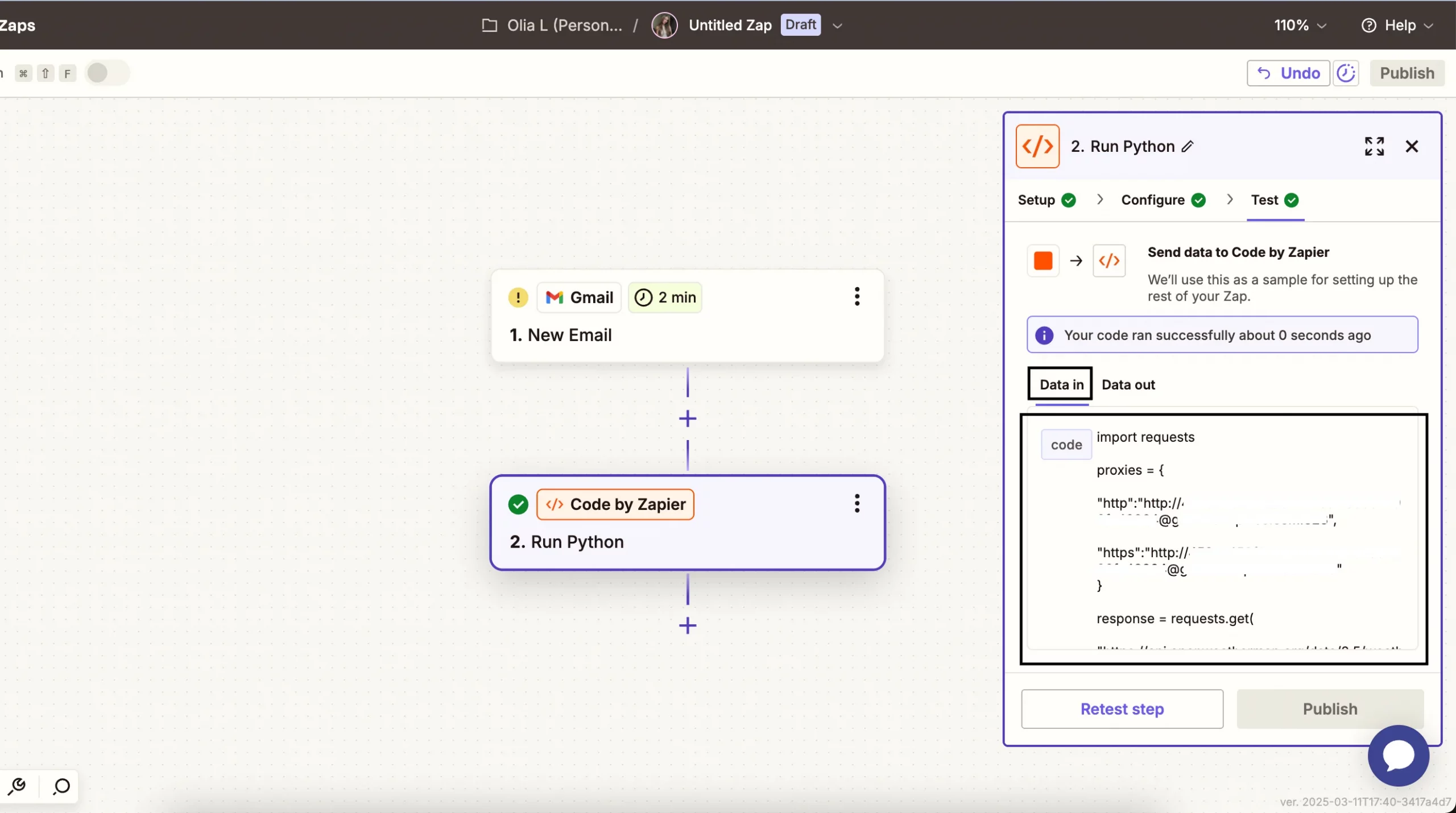
Task: Switch to the Configure tab
Action: 1163,200
